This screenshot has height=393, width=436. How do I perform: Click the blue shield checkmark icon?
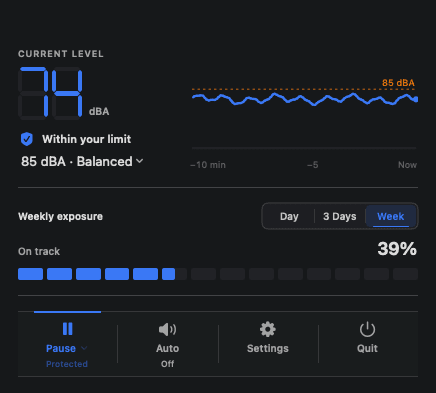click(27, 139)
